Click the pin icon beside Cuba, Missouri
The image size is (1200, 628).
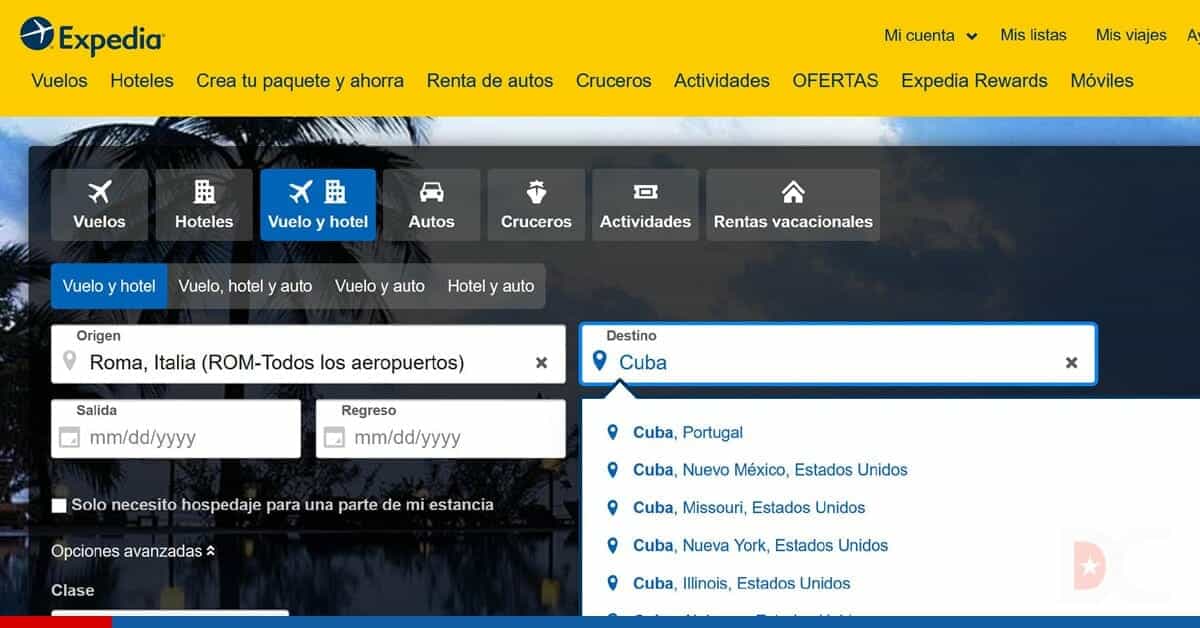613,508
